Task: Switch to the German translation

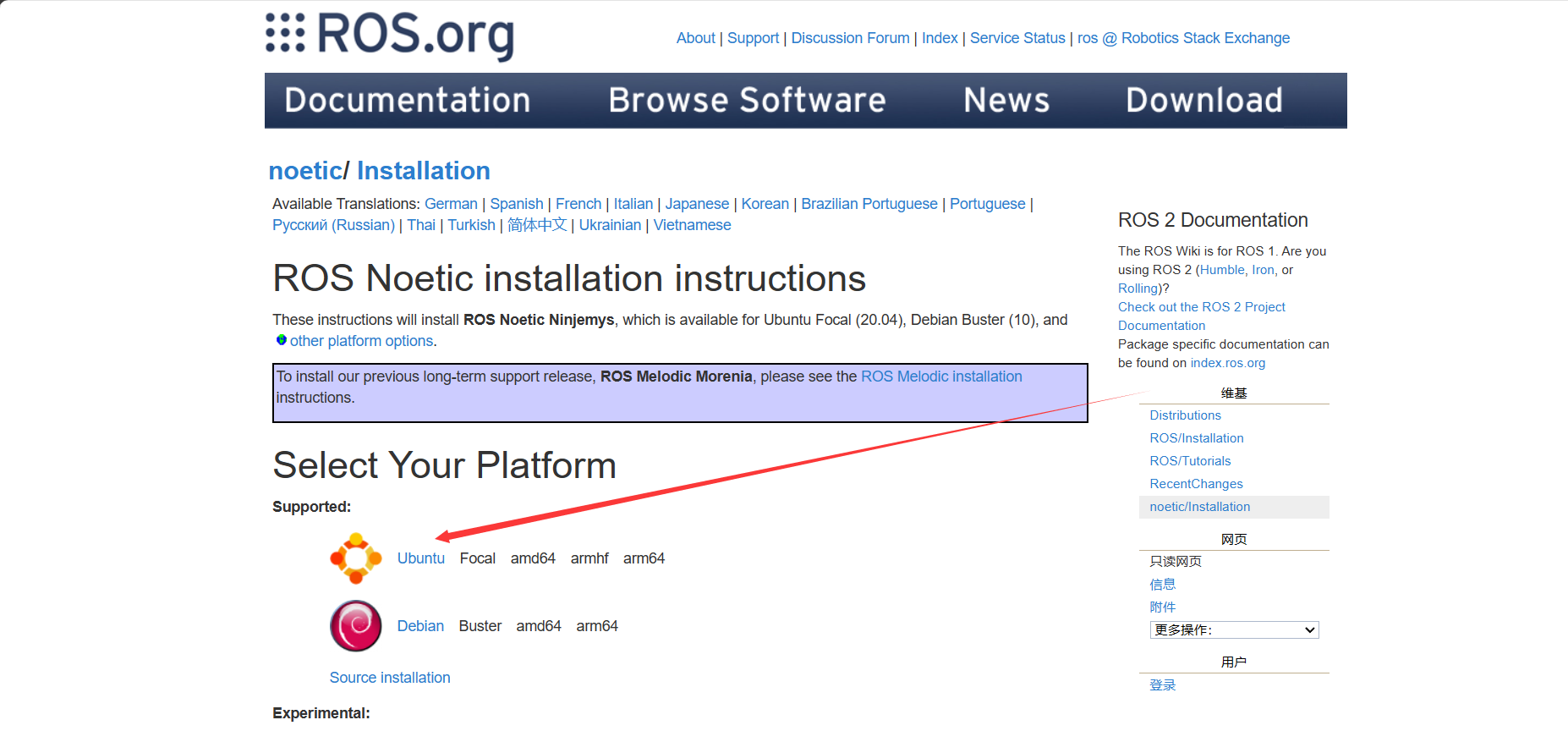Action: click(451, 204)
